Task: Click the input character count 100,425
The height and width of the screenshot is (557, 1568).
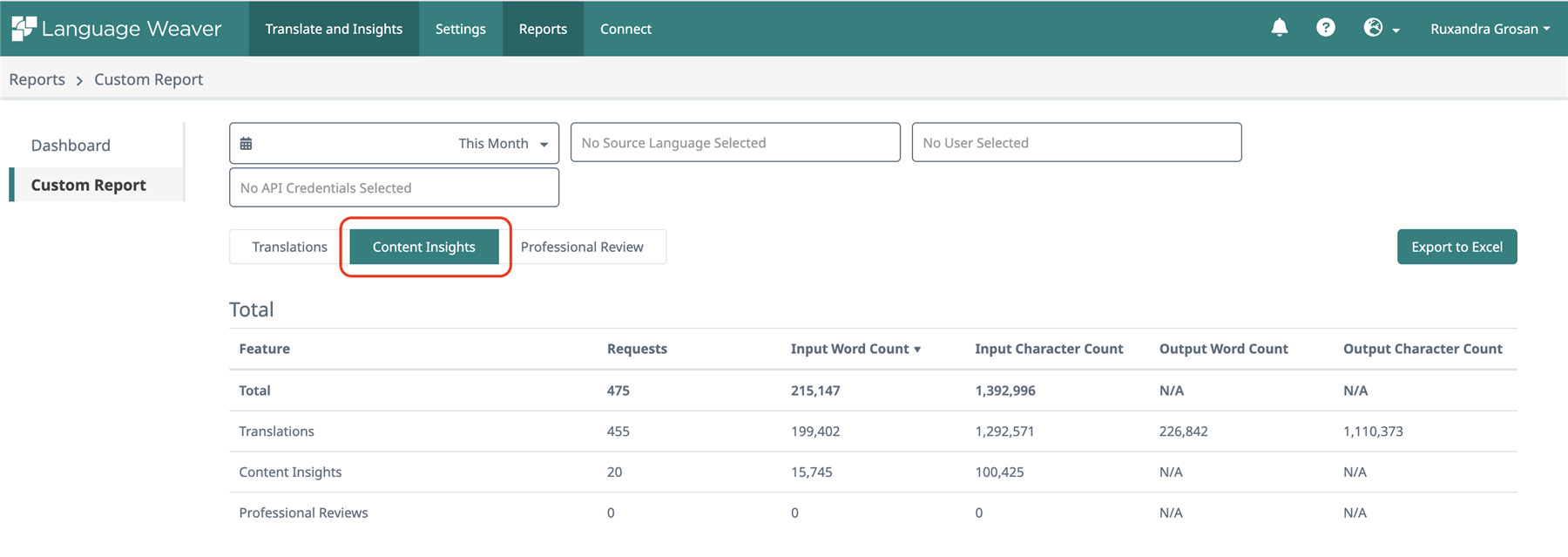Action: (999, 472)
